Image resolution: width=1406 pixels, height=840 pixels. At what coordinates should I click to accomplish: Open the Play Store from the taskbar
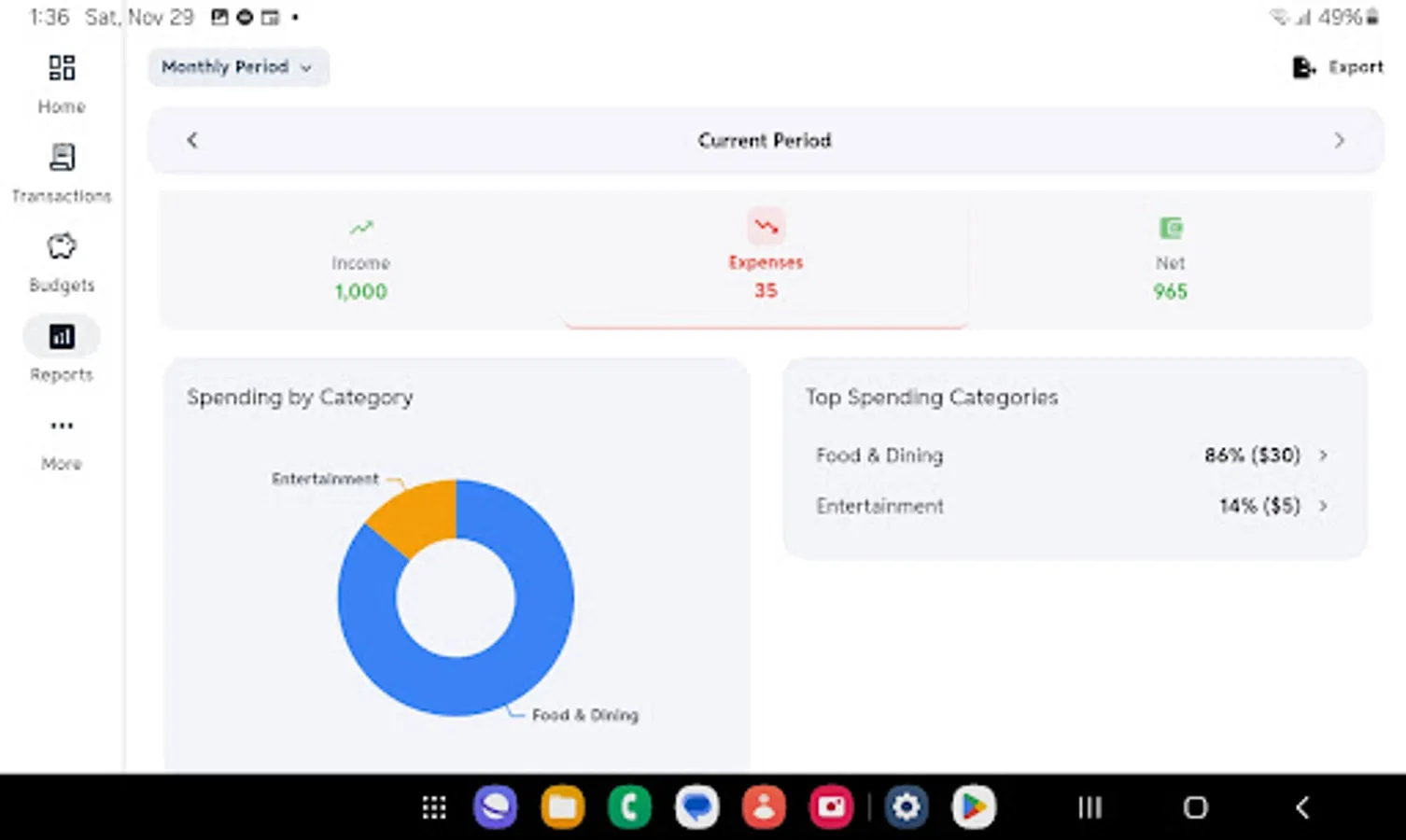coord(973,806)
